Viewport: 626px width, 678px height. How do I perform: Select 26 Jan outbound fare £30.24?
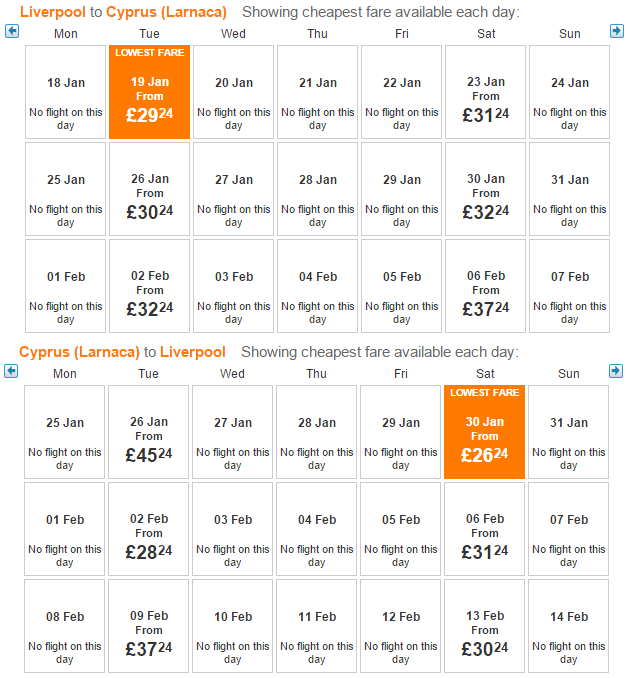(x=150, y=189)
